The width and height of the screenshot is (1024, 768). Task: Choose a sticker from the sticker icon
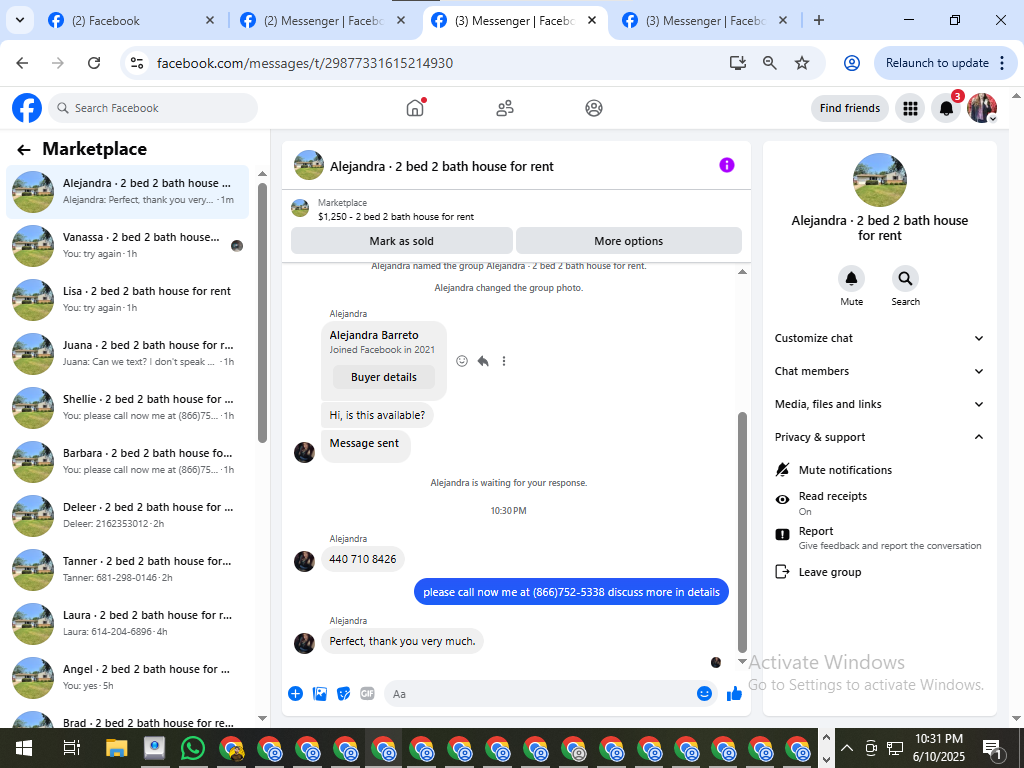tap(344, 694)
